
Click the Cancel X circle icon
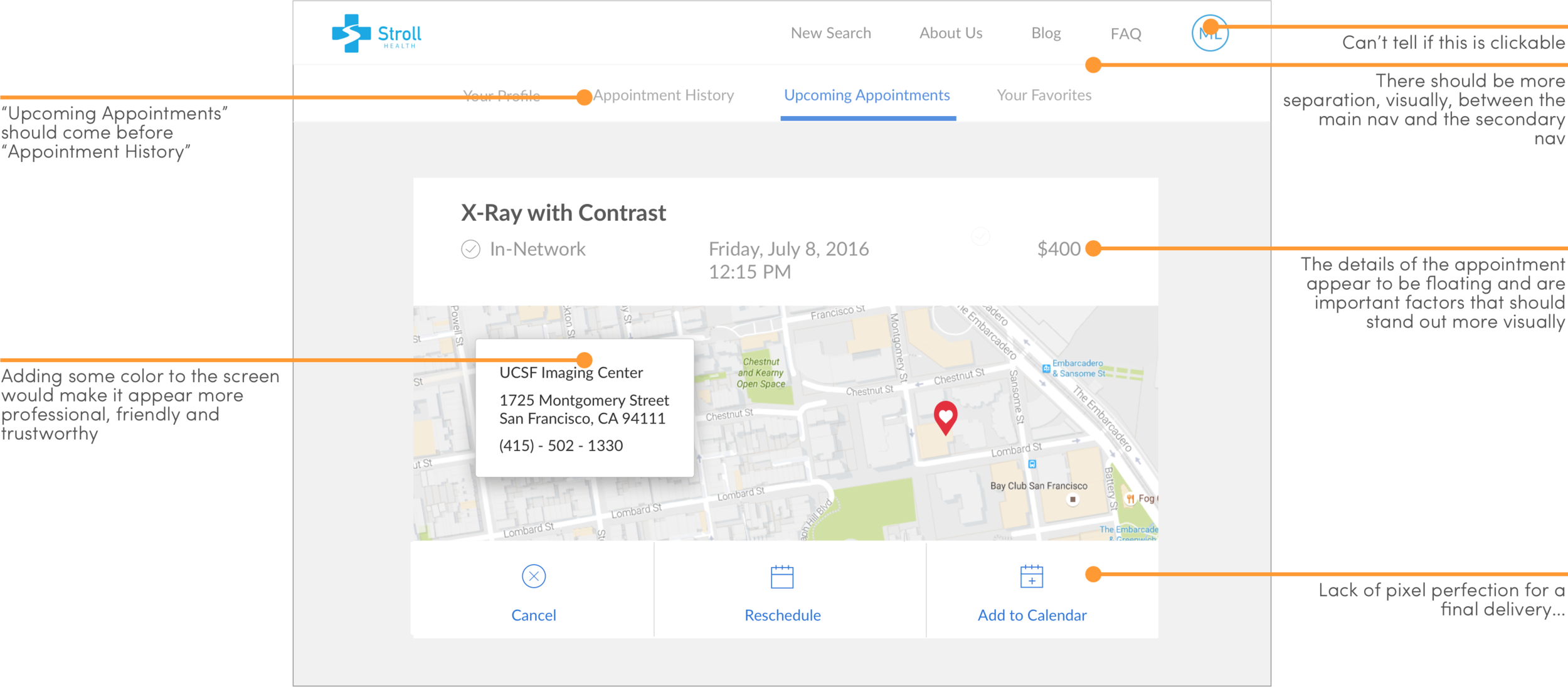[534, 576]
